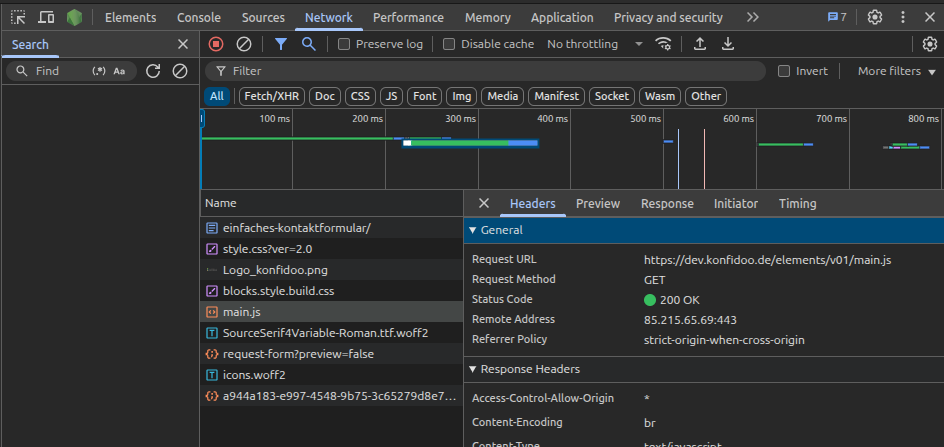
Task: Open the Initiator tab of request details
Action: click(x=736, y=204)
